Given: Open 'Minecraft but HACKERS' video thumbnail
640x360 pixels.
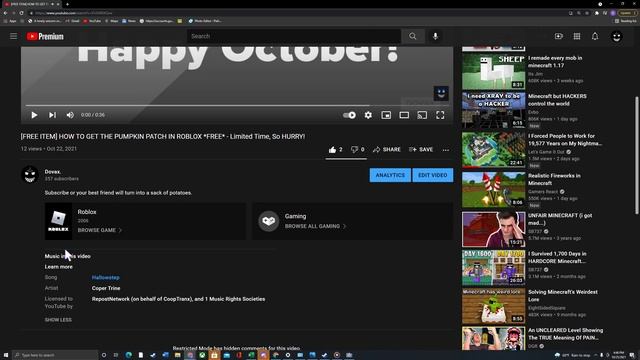Looking at the screenshot, I should tap(493, 110).
